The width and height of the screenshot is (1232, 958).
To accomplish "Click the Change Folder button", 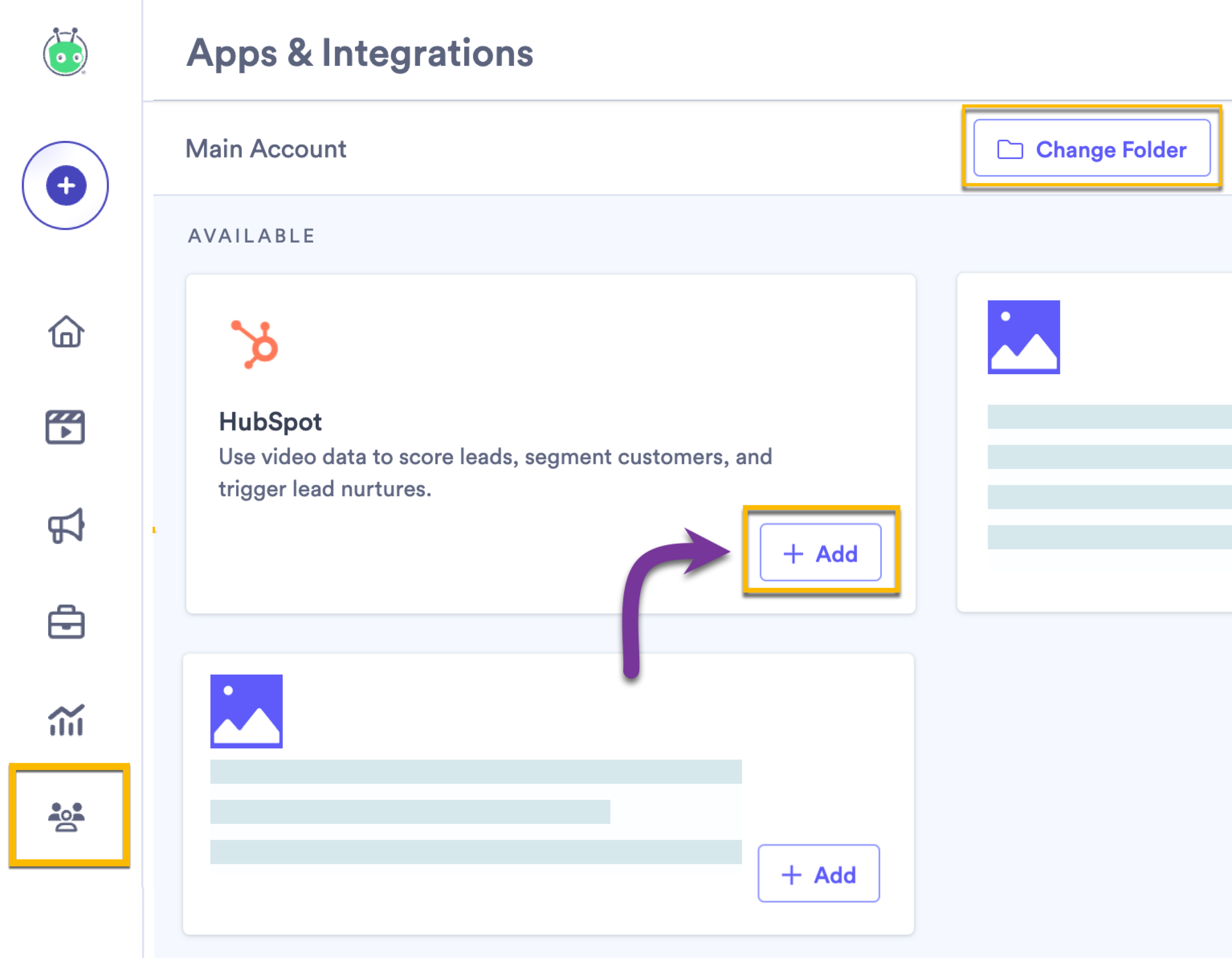I will click(x=1091, y=149).
